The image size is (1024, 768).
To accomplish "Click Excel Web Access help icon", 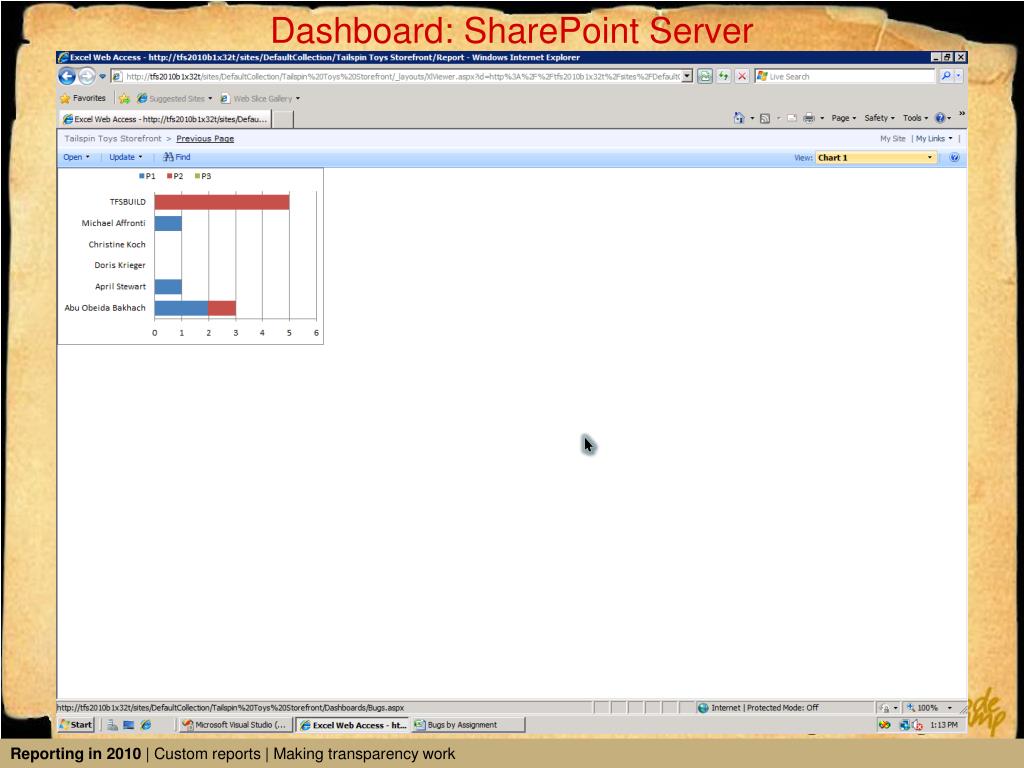I will 954,157.
